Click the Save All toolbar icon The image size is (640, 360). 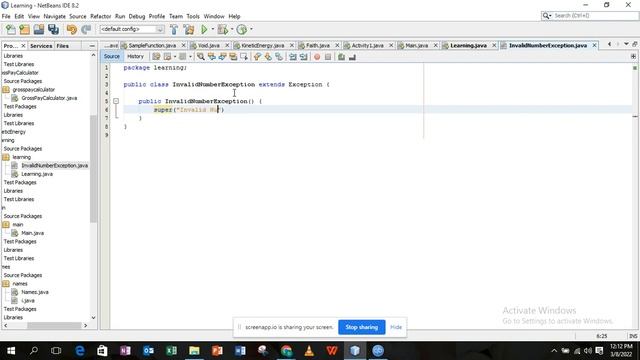pyautogui.click(x=53, y=29)
